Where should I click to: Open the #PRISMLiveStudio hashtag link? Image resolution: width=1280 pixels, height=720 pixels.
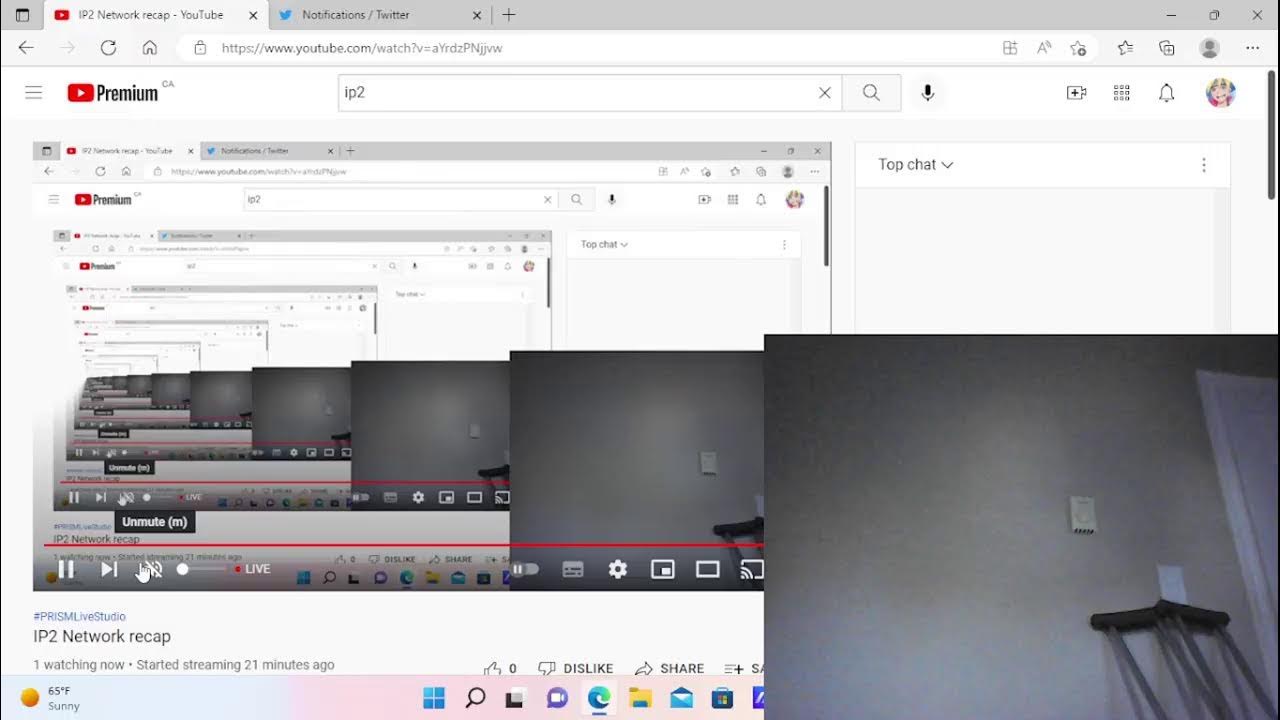[79, 617]
